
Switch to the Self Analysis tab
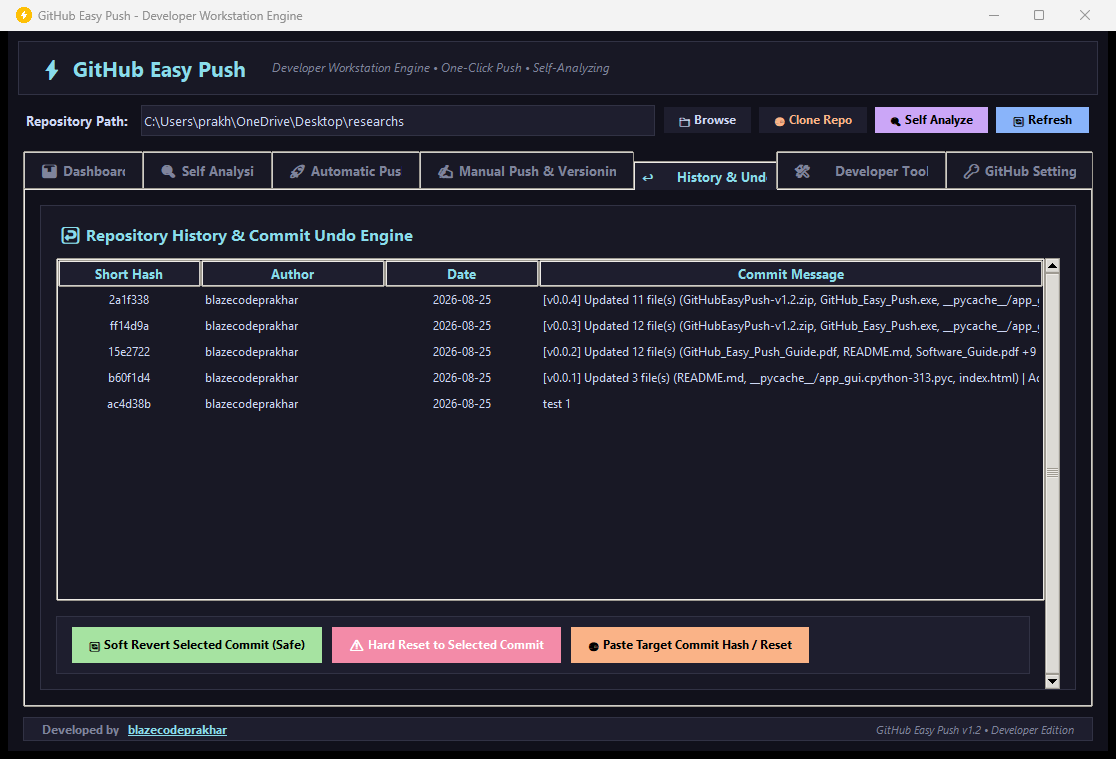tap(207, 171)
